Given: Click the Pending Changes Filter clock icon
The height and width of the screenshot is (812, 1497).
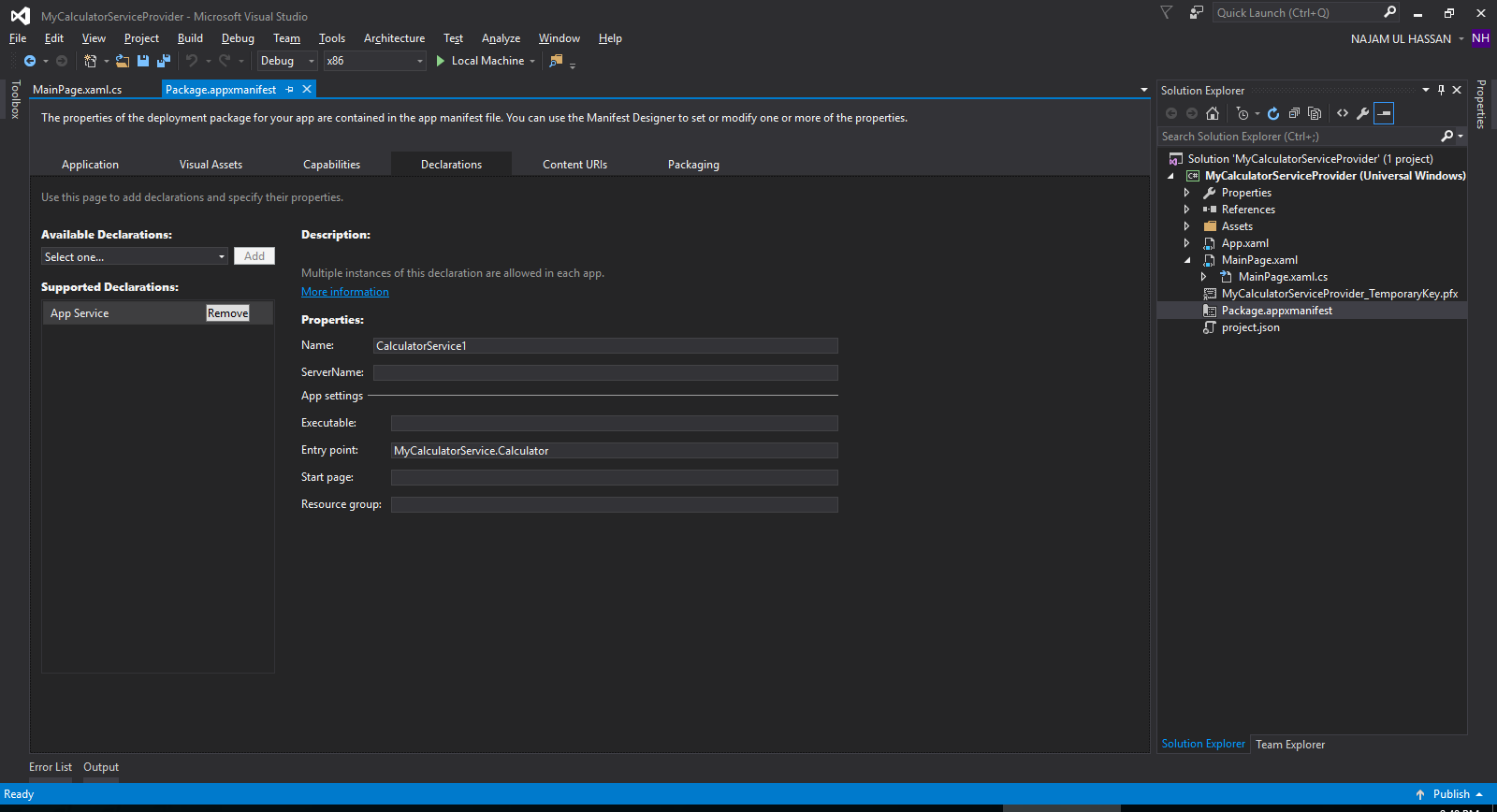Looking at the screenshot, I should tap(1243, 113).
